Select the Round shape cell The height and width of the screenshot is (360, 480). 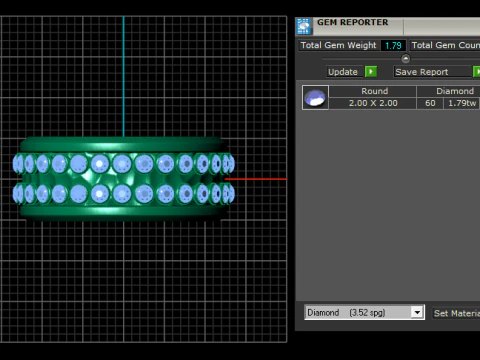(x=373, y=91)
